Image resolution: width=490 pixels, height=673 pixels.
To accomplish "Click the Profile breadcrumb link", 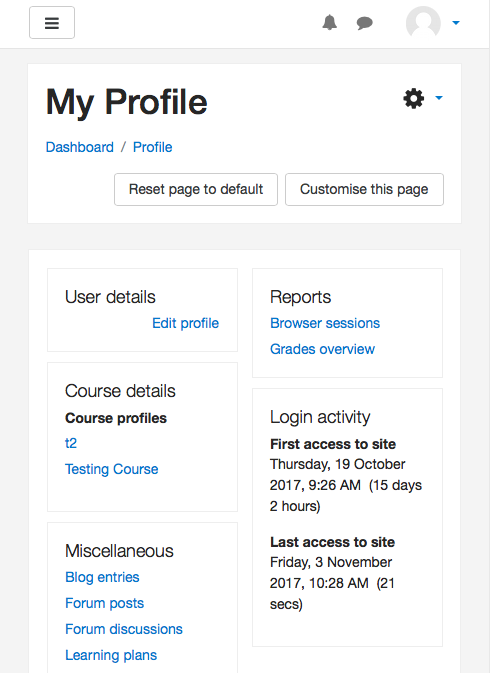I will (x=152, y=147).
